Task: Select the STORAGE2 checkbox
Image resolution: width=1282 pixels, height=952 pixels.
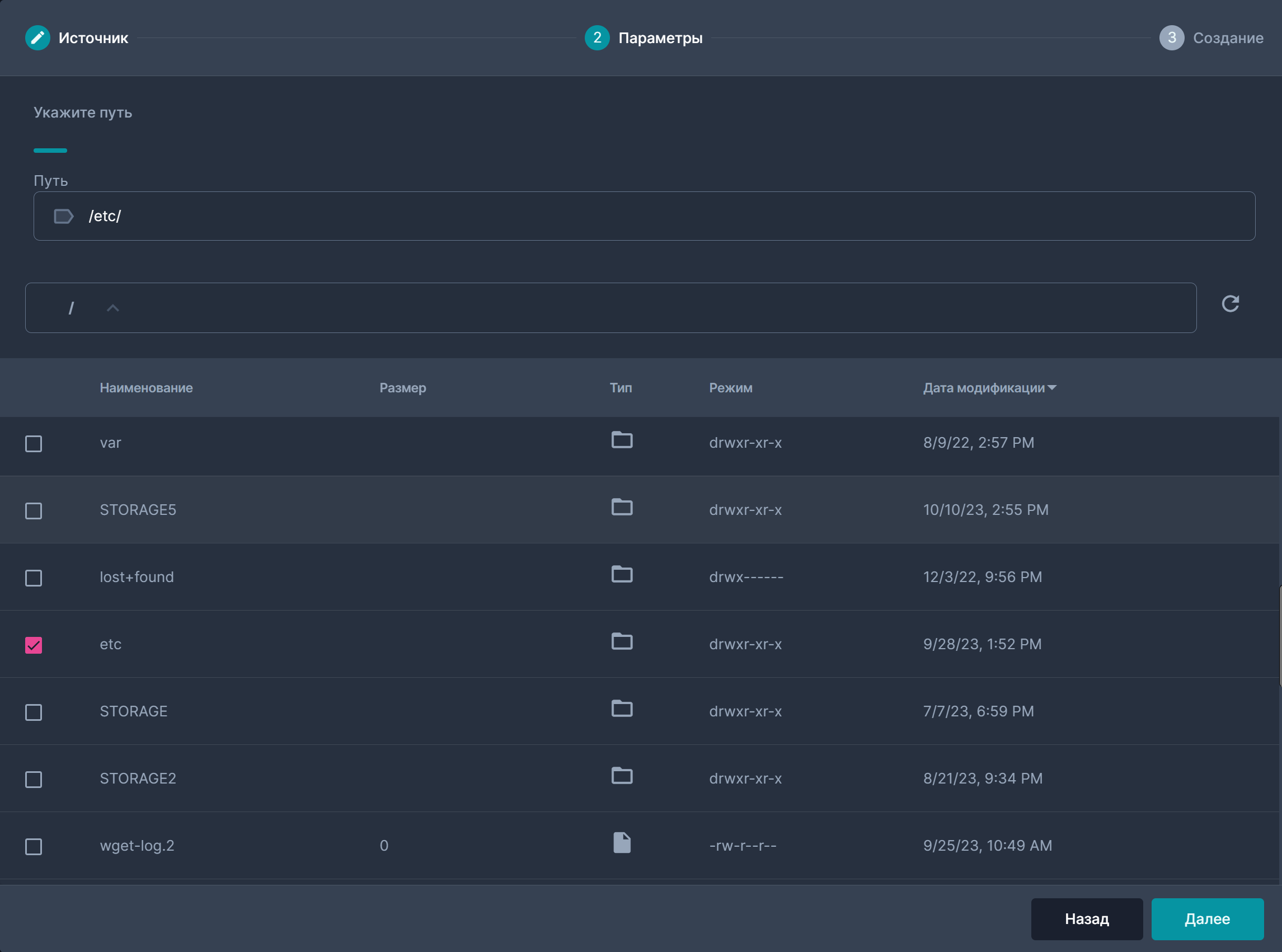Action: tap(34, 780)
